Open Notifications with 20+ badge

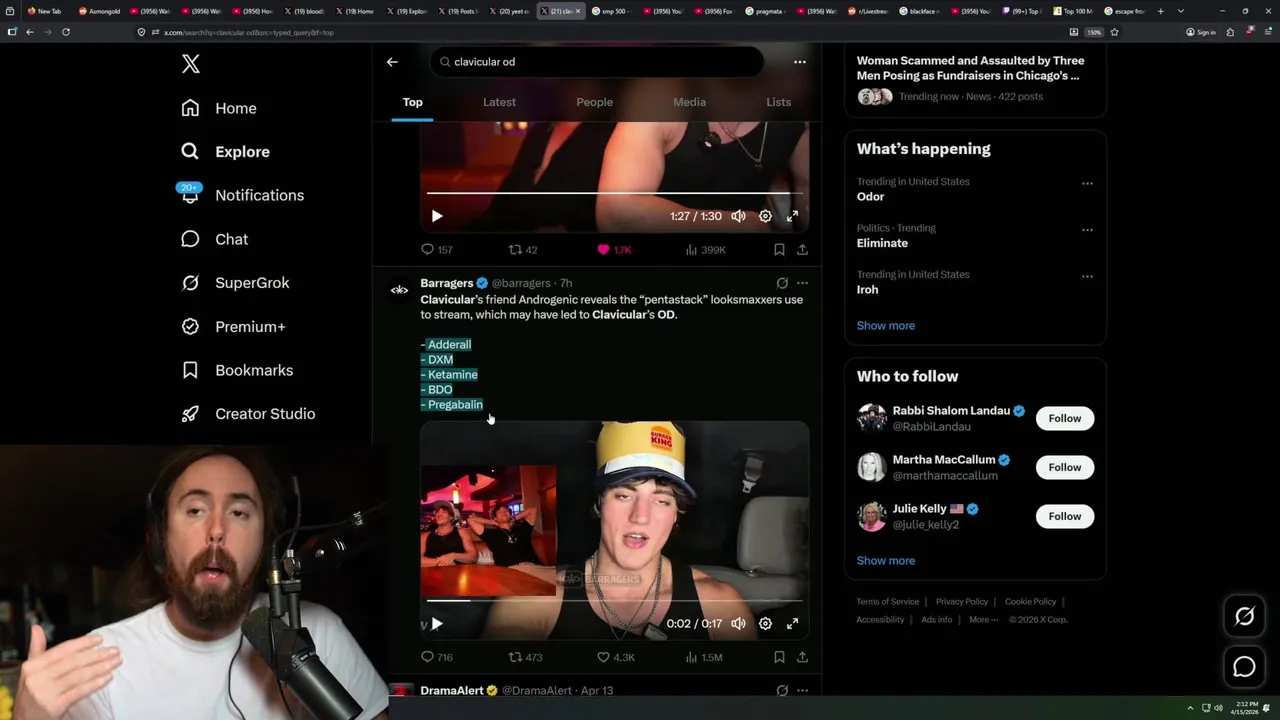pos(241,195)
